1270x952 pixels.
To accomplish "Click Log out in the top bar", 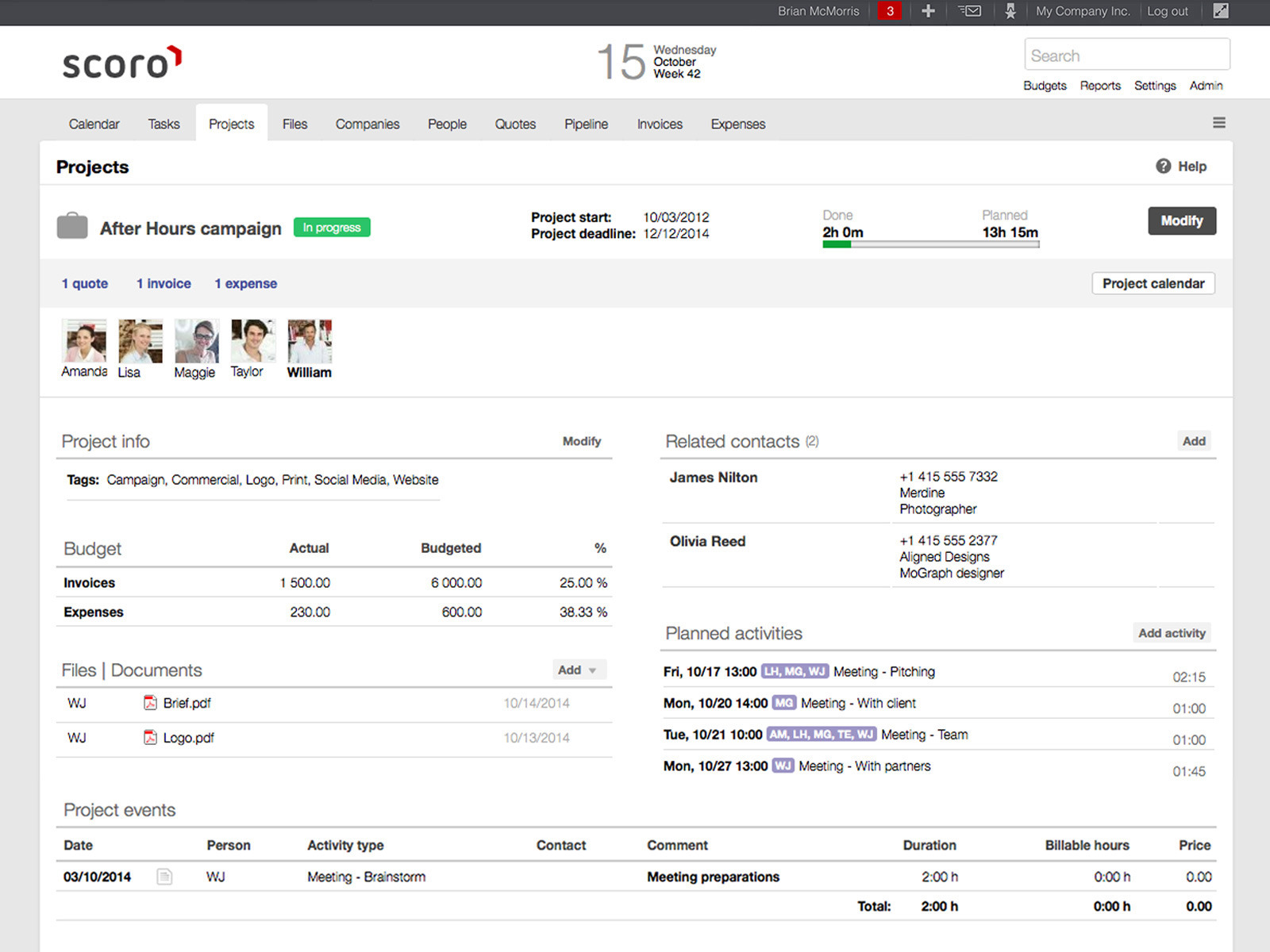I will click(x=1168, y=11).
